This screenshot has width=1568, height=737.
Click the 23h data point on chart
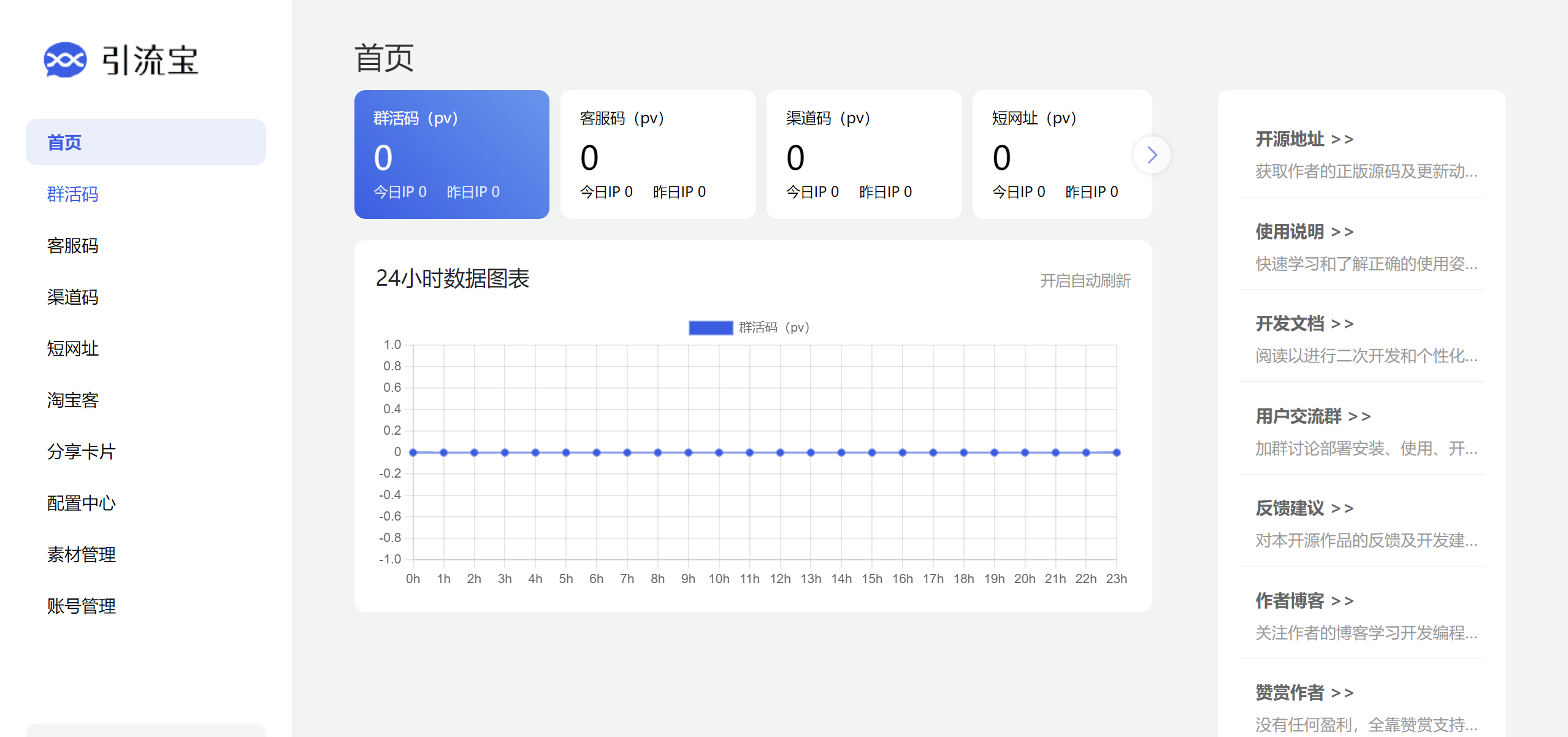pos(1117,453)
